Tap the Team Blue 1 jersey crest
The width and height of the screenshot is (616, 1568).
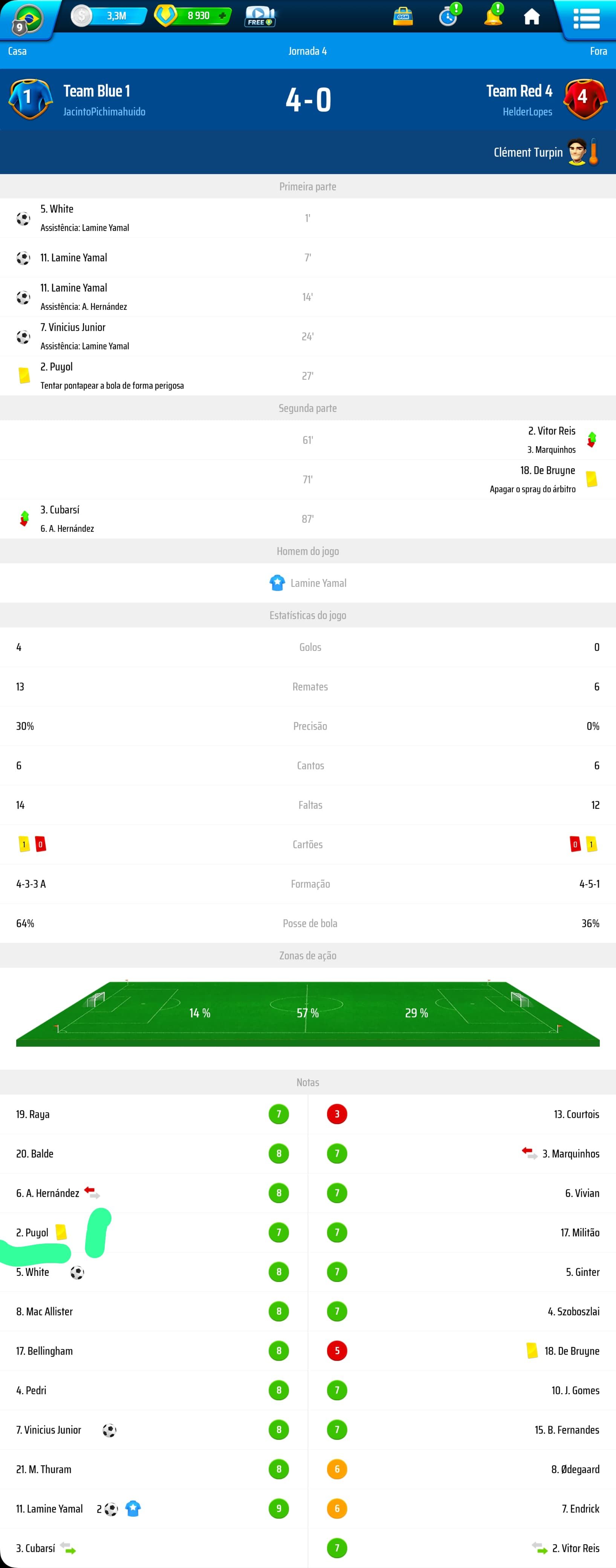pyautogui.click(x=29, y=99)
